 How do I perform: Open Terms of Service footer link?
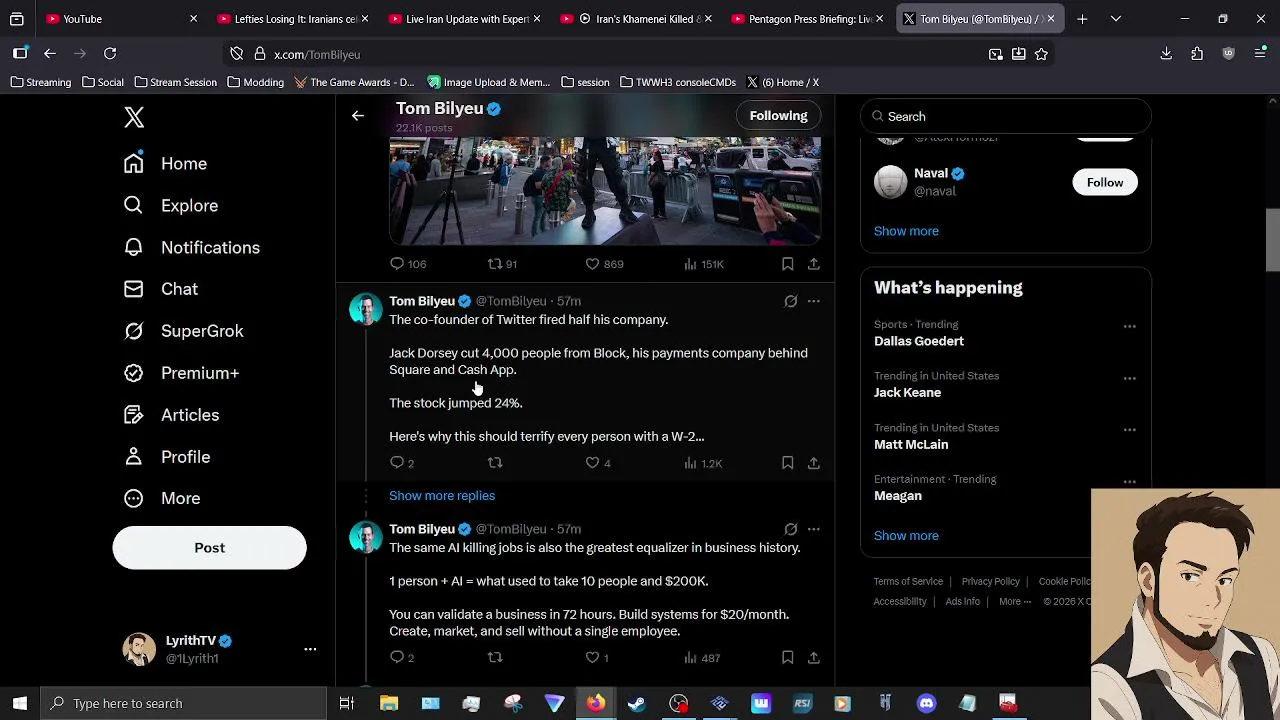pyautogui.click(x=908, y=582)
